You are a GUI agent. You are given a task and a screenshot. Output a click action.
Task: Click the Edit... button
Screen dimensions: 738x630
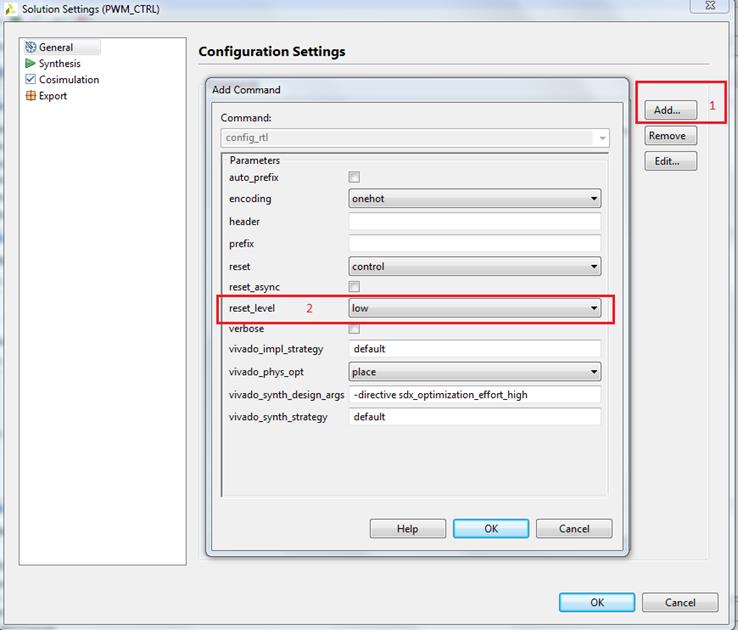(667, 161)
